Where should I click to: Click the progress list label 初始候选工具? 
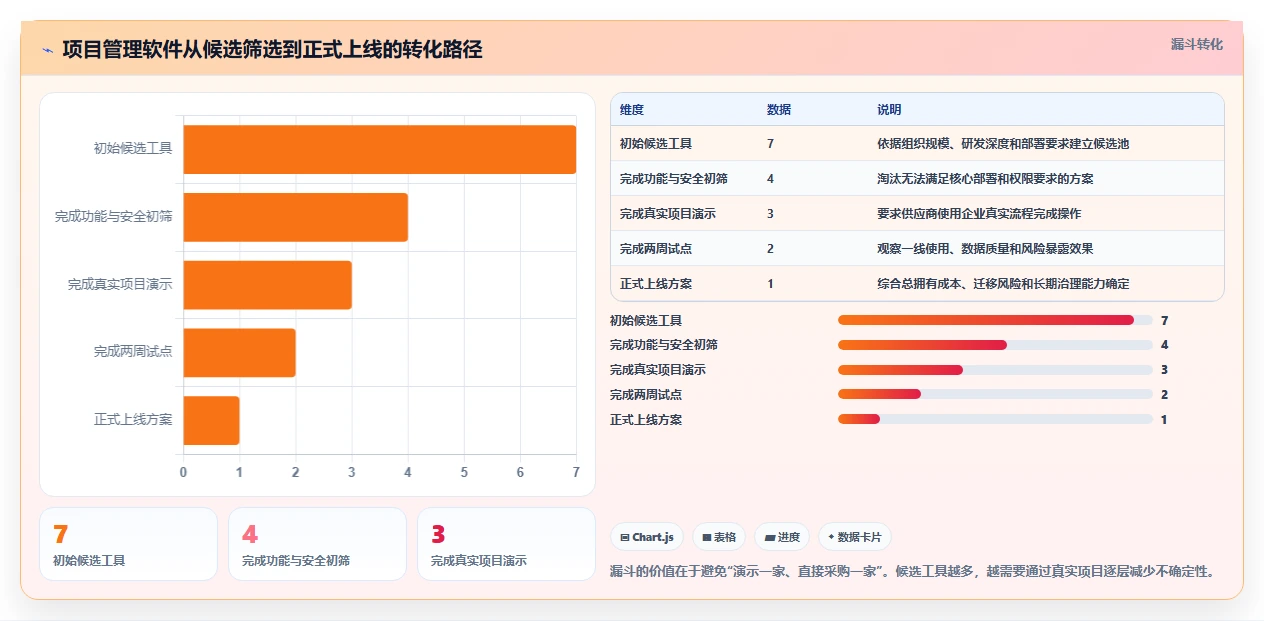(x=646, y=320)
